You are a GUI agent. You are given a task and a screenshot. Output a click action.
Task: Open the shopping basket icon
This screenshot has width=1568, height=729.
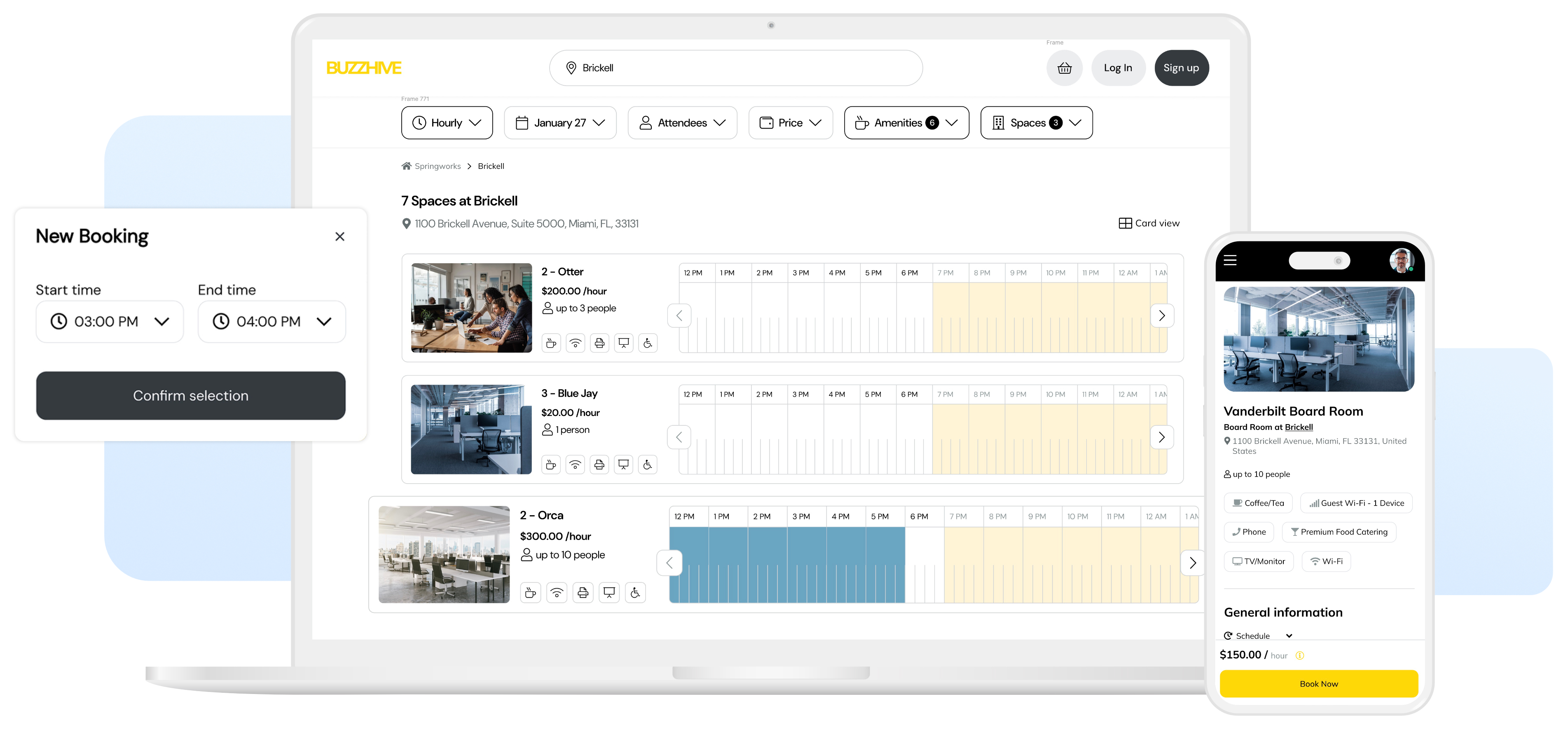[1064, 68]
